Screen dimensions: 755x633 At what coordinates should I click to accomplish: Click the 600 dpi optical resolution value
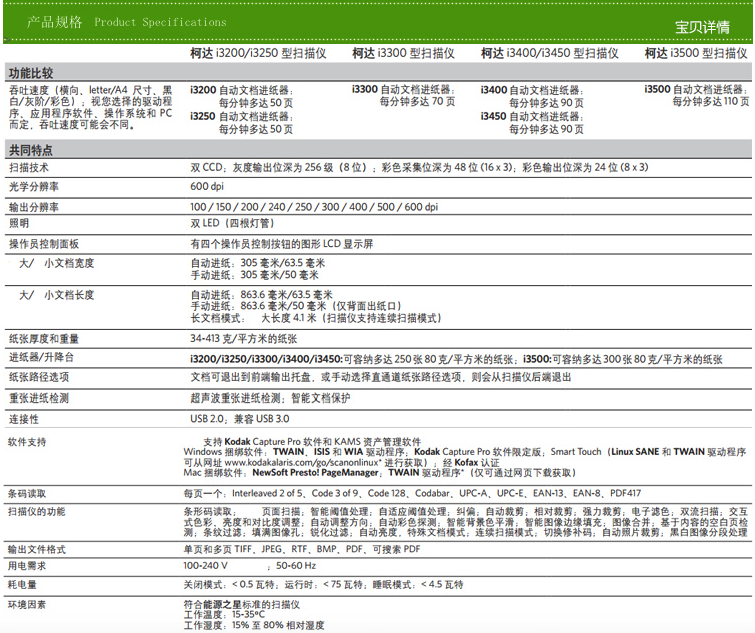click(x=207, y=186)
